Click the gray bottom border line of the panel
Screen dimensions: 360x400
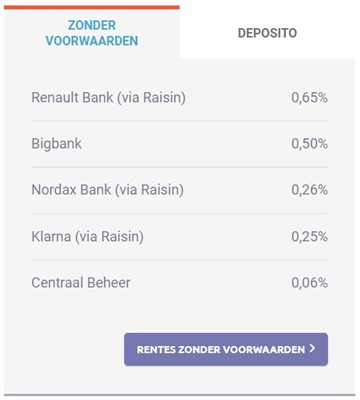coord(180,395)
